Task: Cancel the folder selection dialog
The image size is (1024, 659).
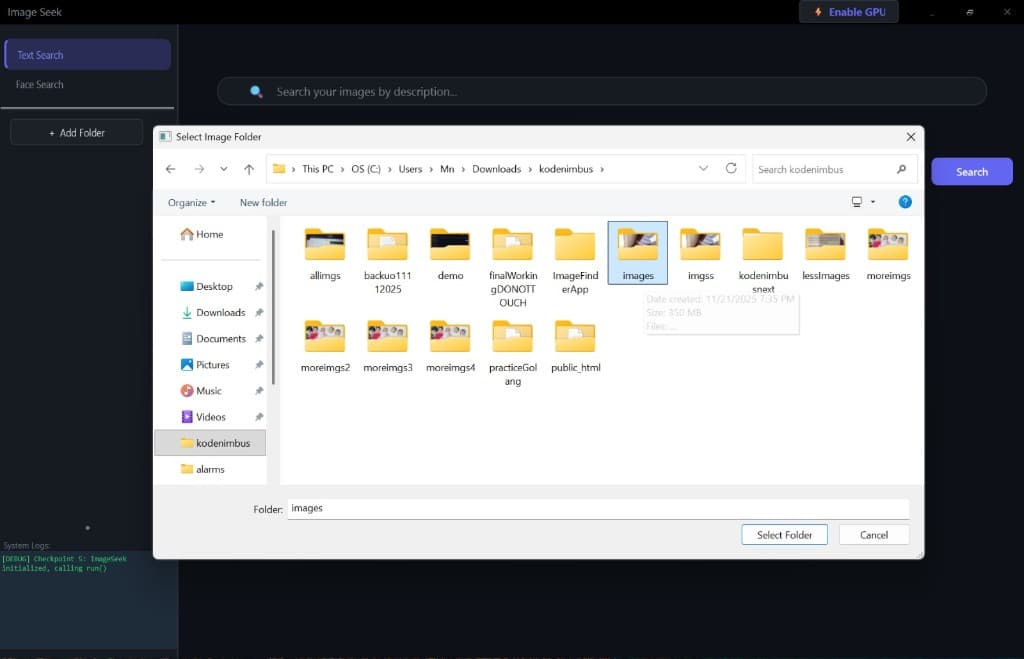Action: click(873, 534)
